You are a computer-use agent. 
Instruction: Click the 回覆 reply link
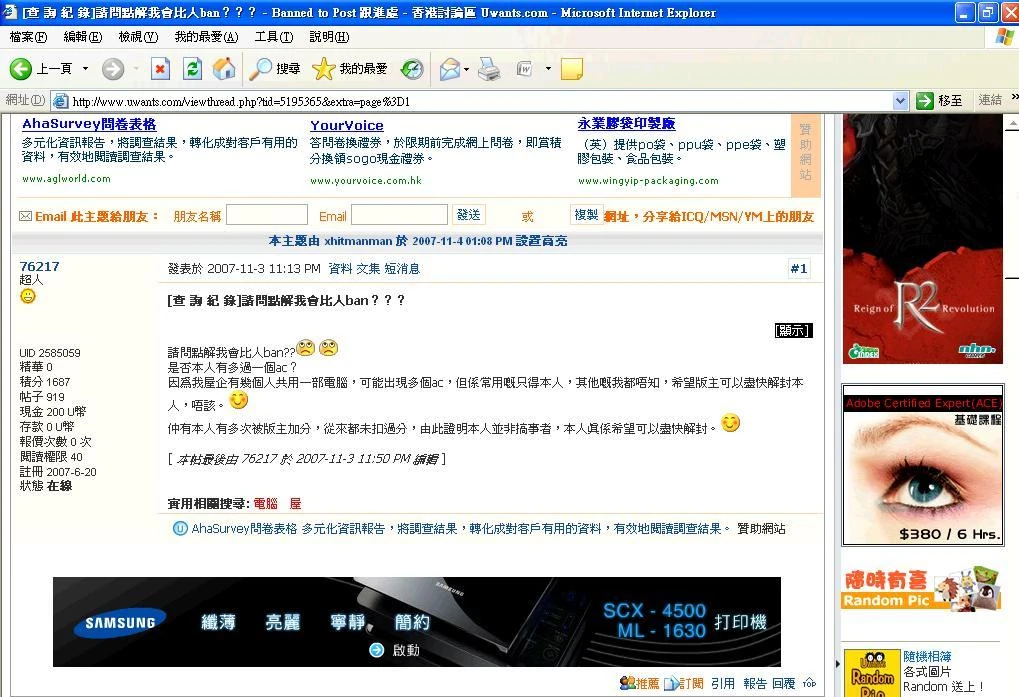[x=784, y=683]
